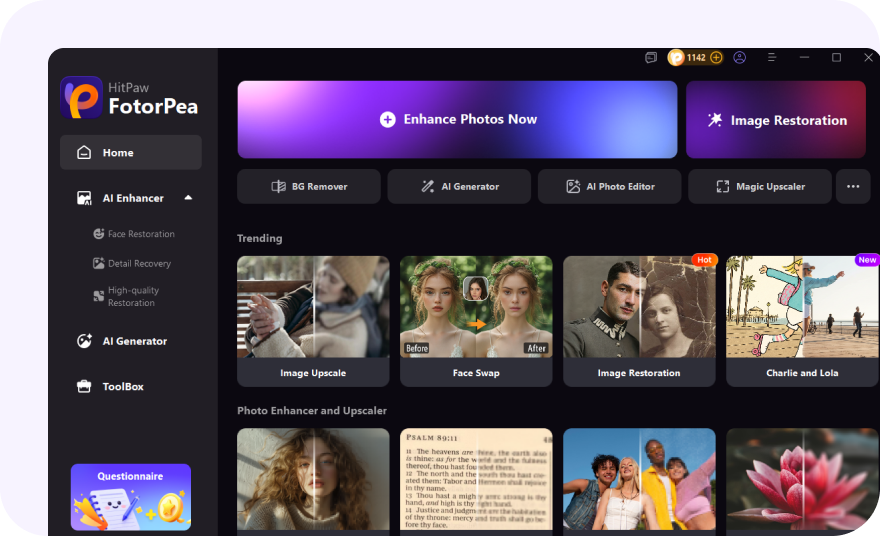The image size is (880, 536).
Task: Click the ToolBox briefcase icon
Action: tap(84, 387)
